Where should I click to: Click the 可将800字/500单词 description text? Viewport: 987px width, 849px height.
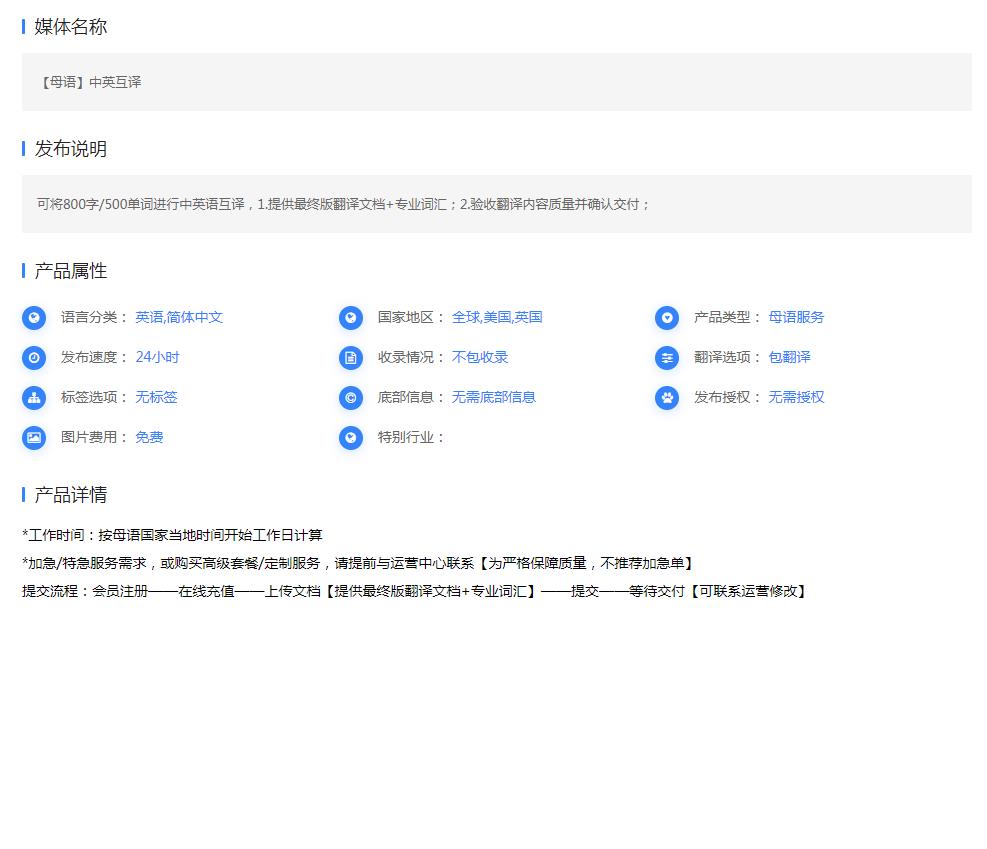[x=343, y=204]
